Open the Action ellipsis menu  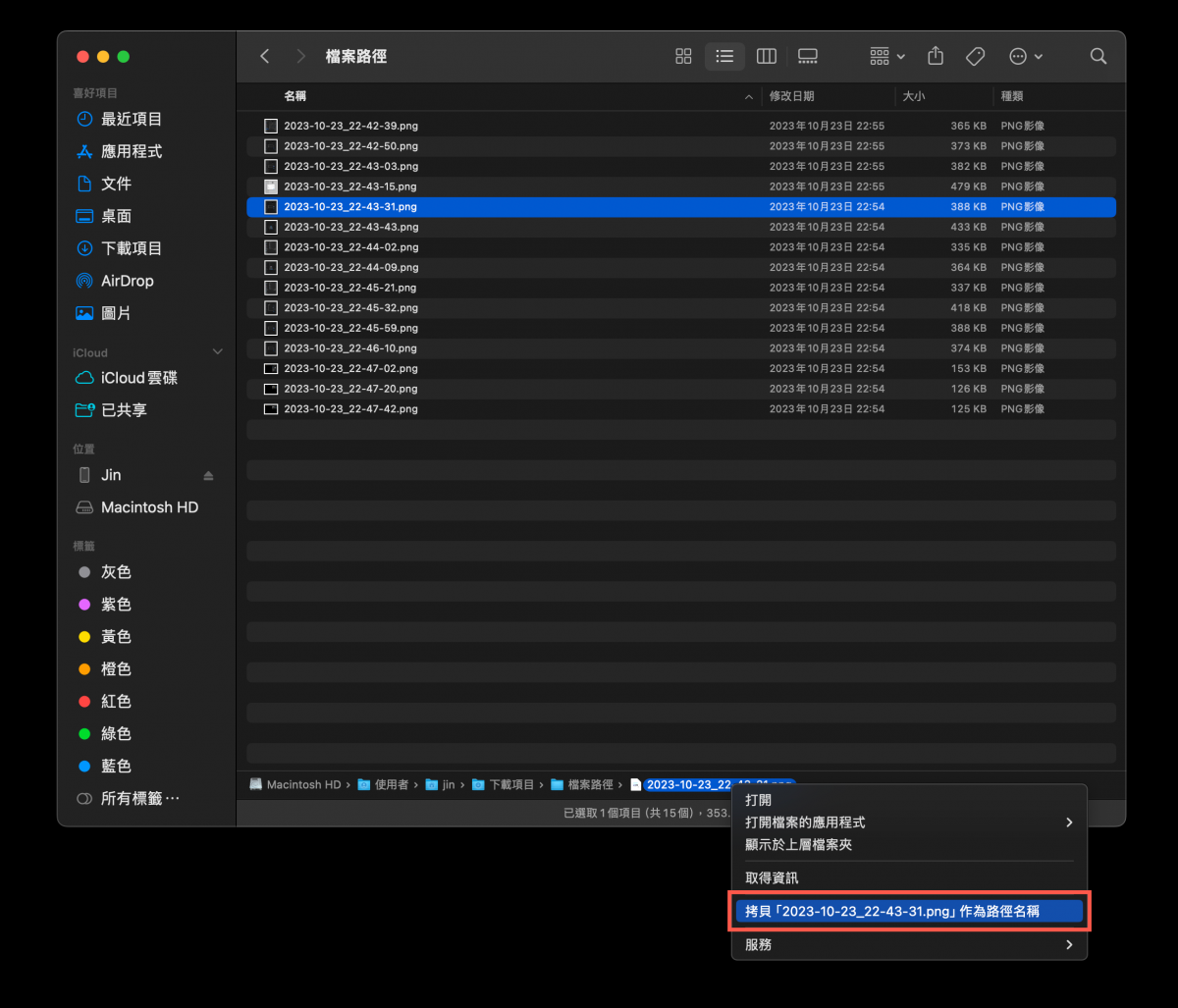point(1026,56)
